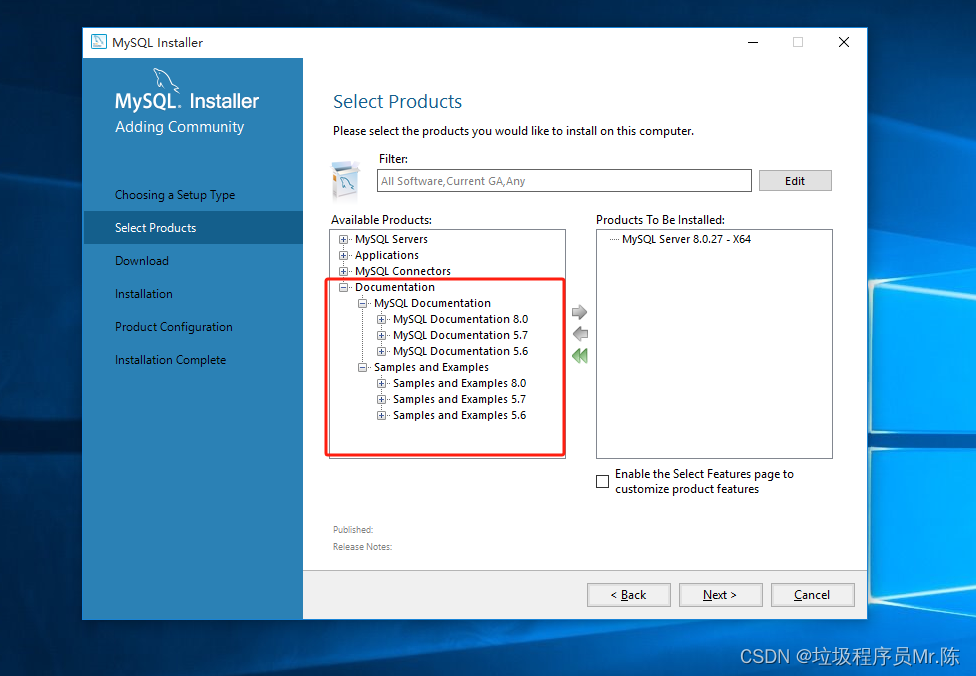976x676 pixels.
Task: Open the Download step
Action: click(x=142, y=261)
